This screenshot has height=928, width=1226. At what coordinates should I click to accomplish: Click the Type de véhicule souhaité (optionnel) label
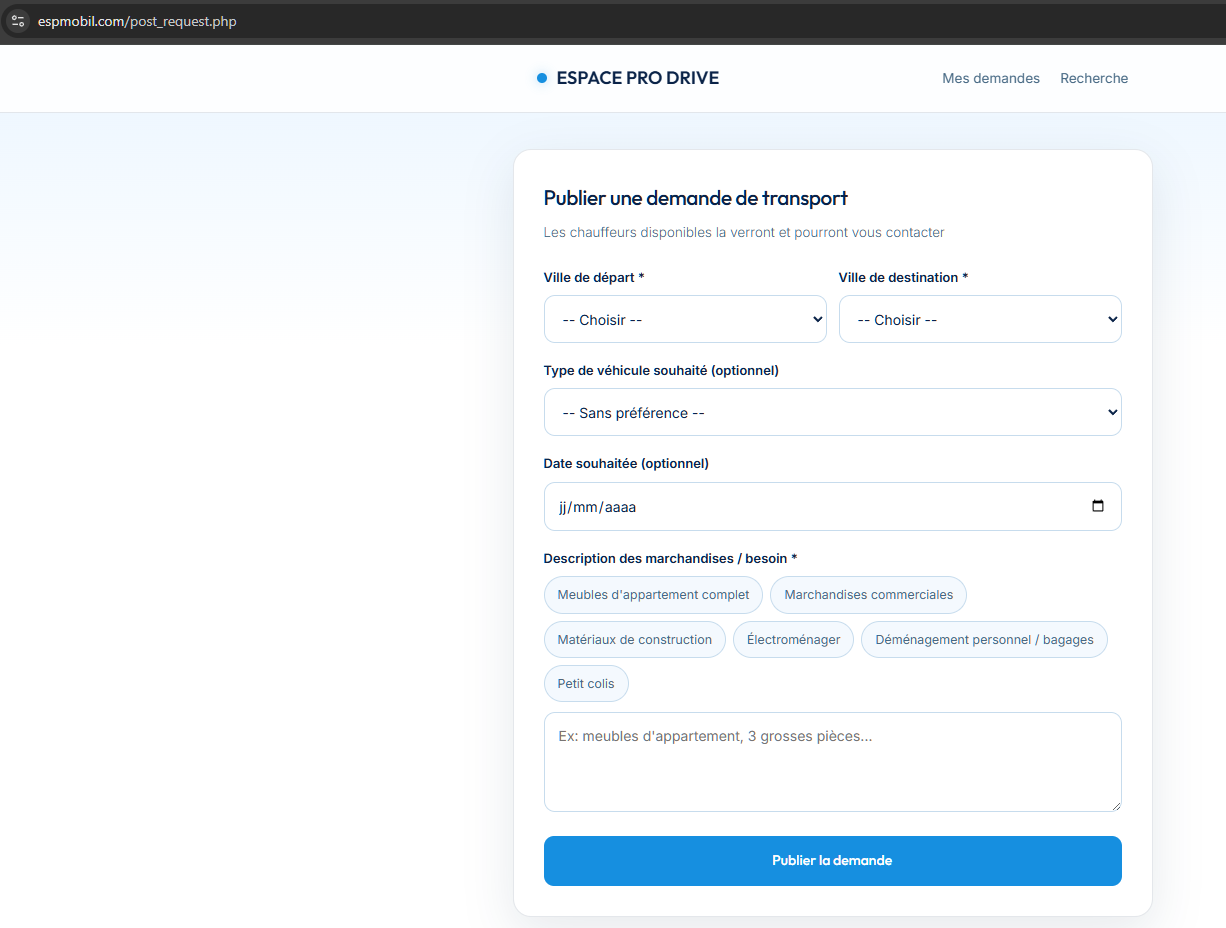click(660, 370)
